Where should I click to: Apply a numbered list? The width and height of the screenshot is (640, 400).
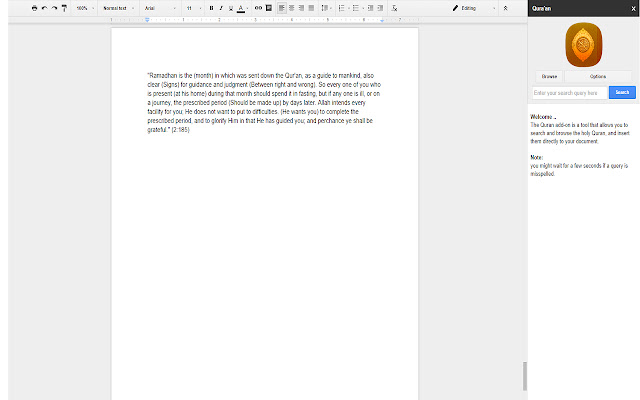tap(344, 8)
